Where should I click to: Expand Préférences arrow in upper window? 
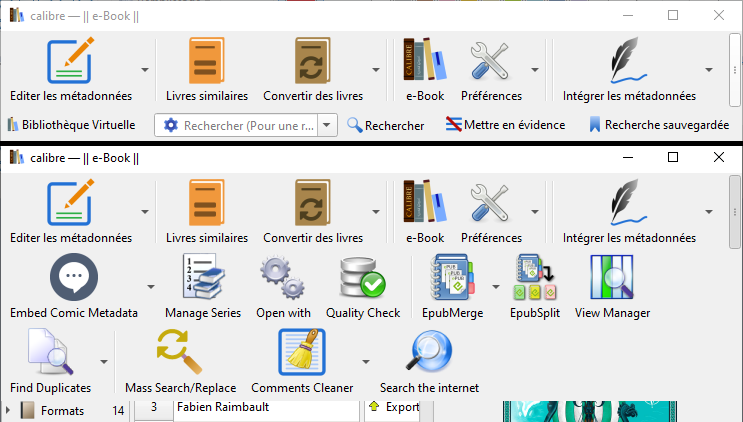click(535, 70)
